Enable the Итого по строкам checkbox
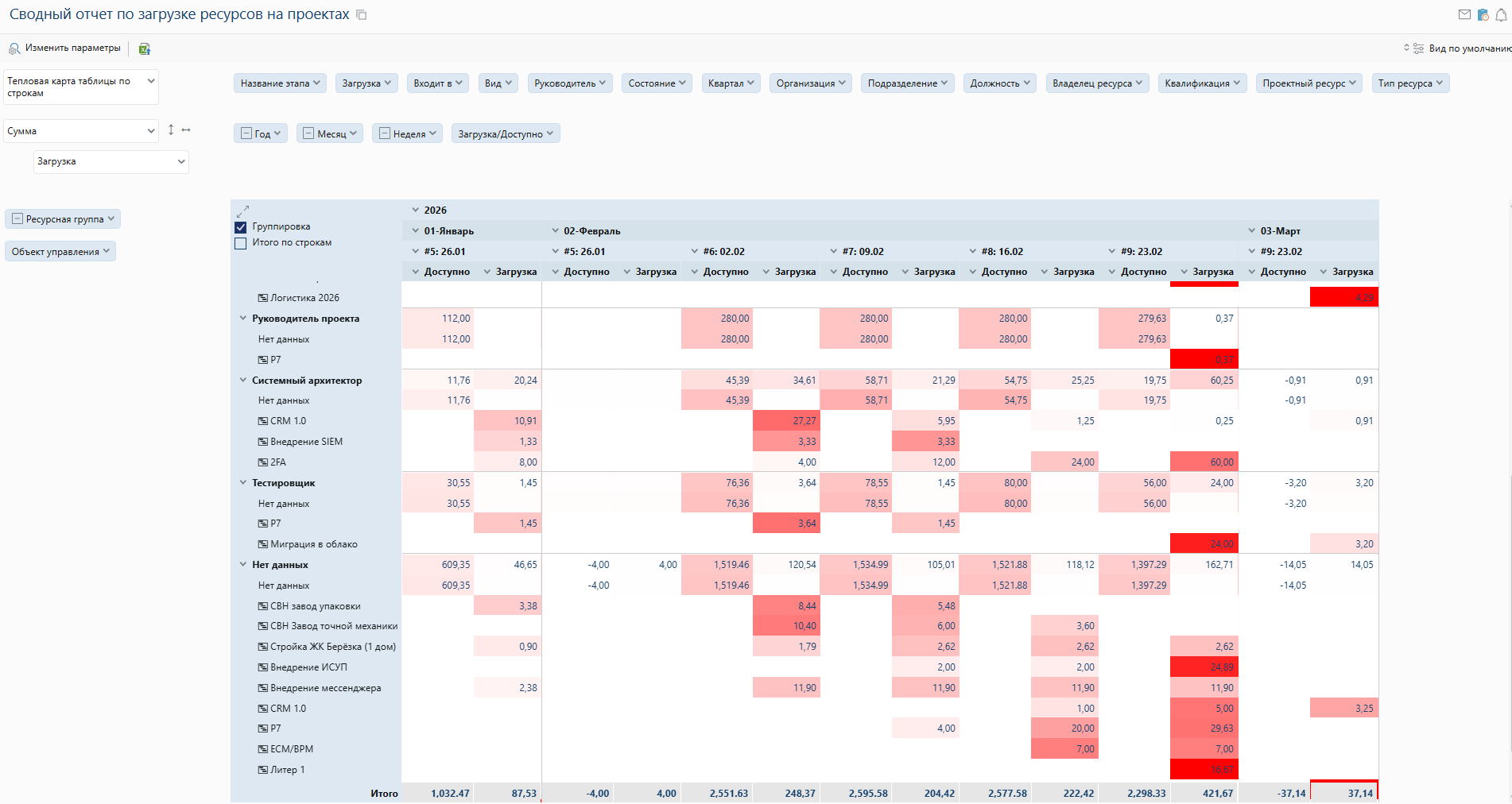 [x=241, y=243]
